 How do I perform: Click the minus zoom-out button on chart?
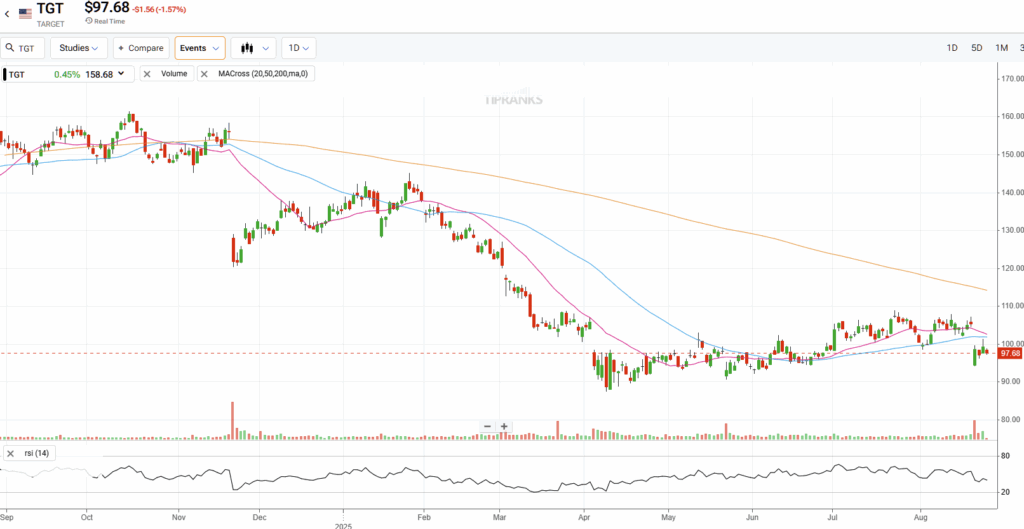tap(487, 426)
